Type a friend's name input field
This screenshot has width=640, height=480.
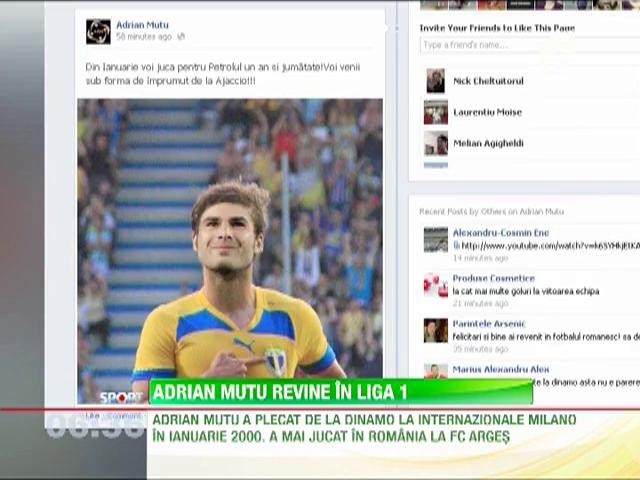click(530, 45)
